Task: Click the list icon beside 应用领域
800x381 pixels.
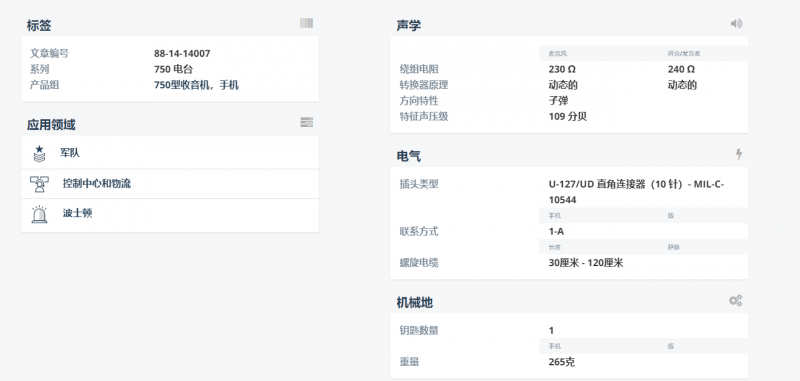Action: pos(306,122)
